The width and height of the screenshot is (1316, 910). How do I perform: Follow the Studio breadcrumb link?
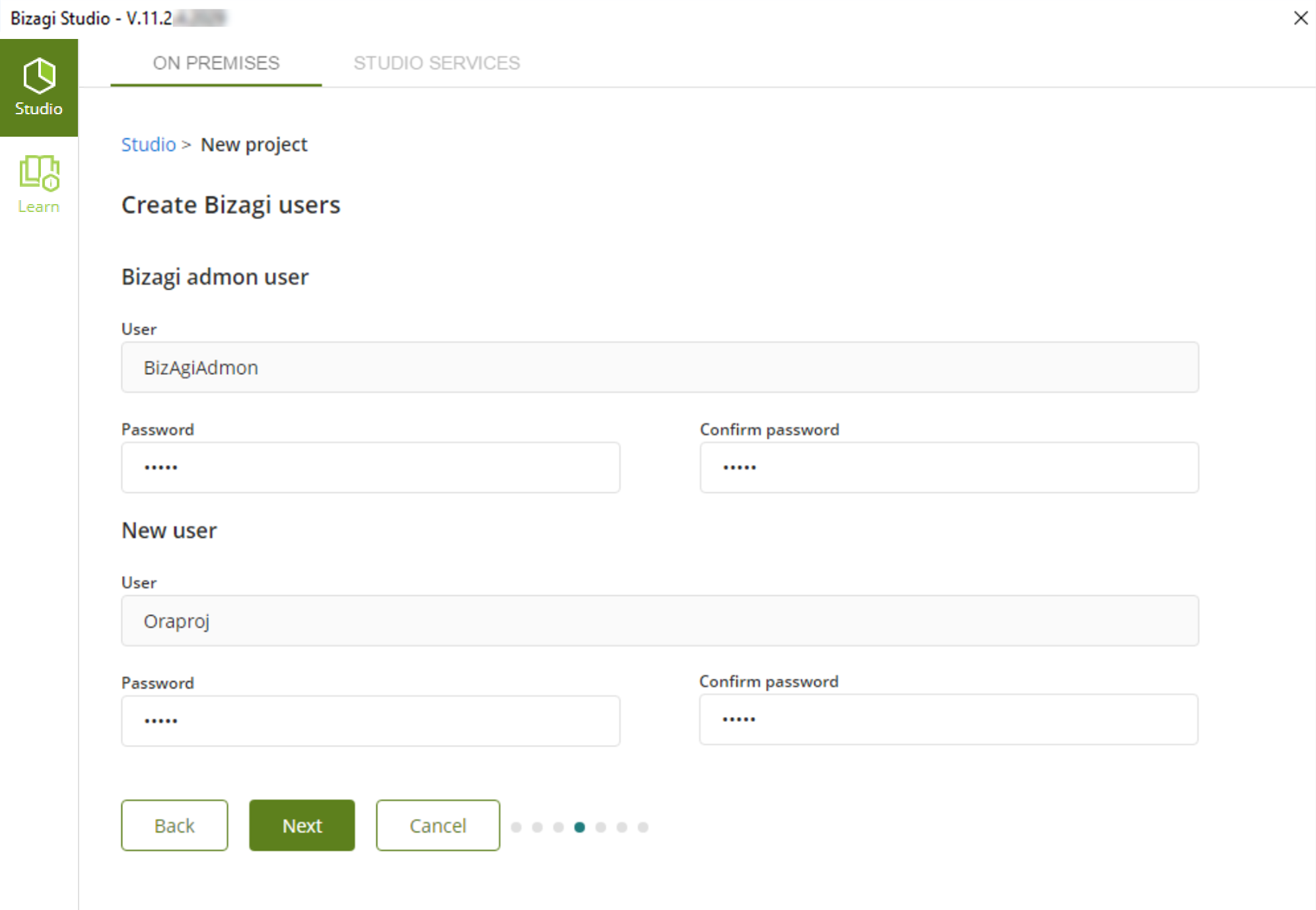click(149, 144)
